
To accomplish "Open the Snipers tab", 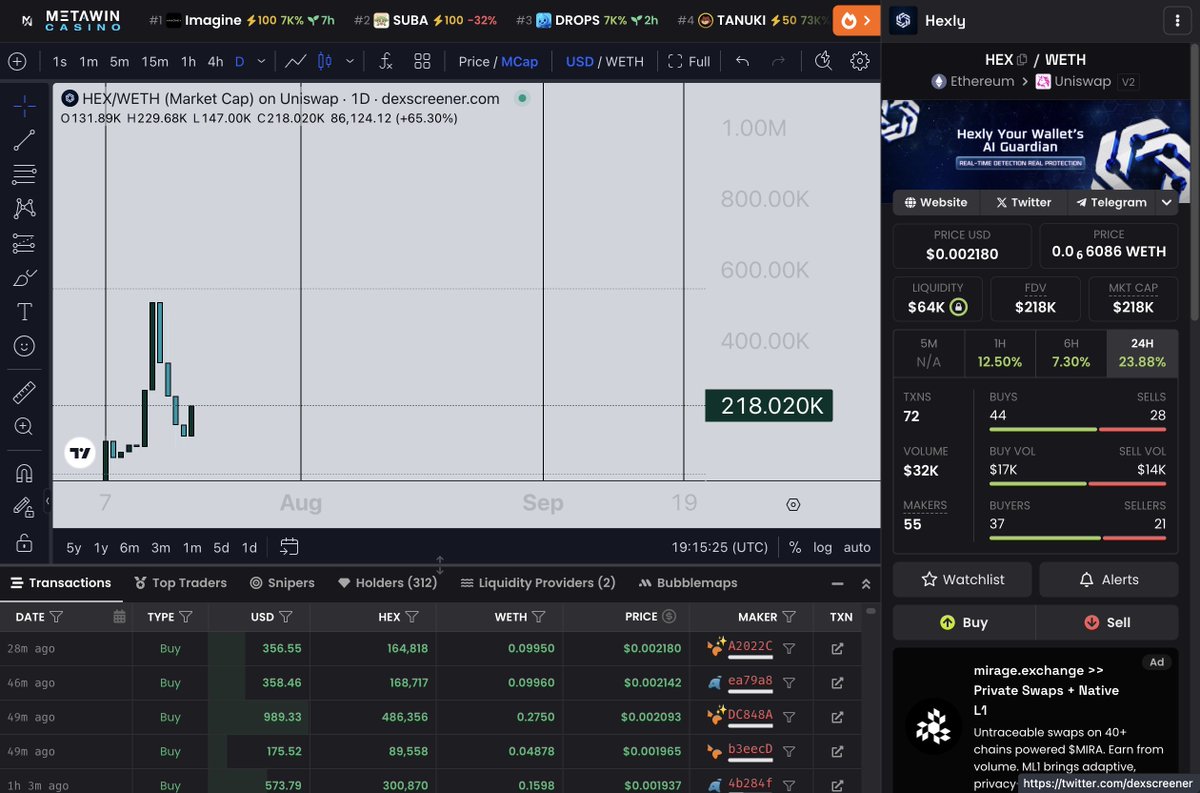I will point(282,583).
